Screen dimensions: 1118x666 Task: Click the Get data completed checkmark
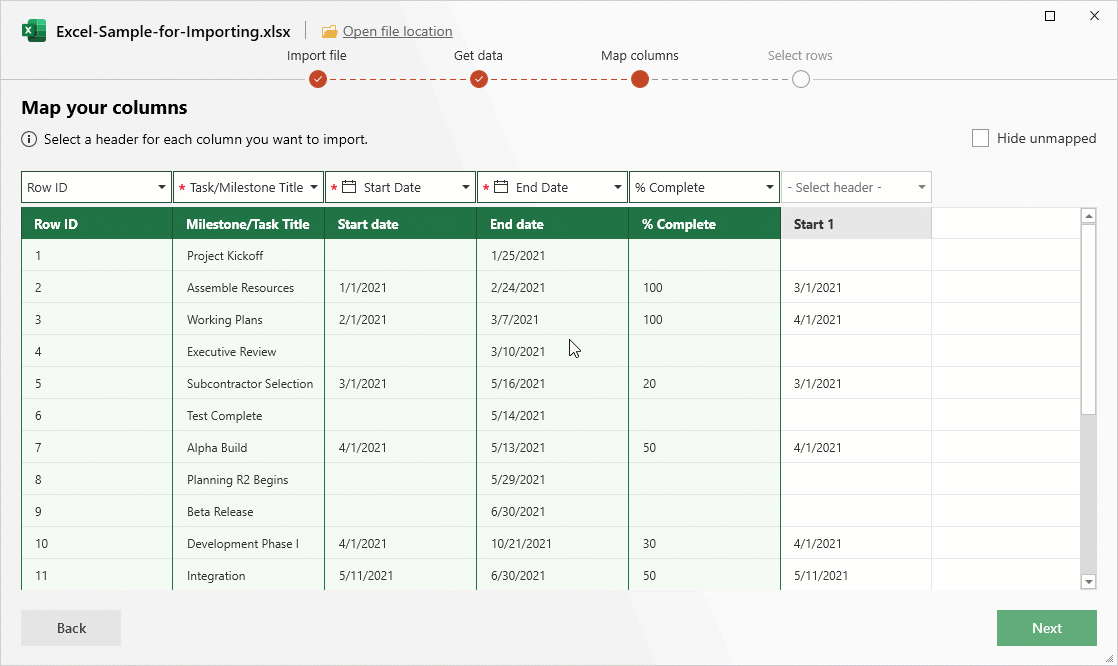coord(478,79)
